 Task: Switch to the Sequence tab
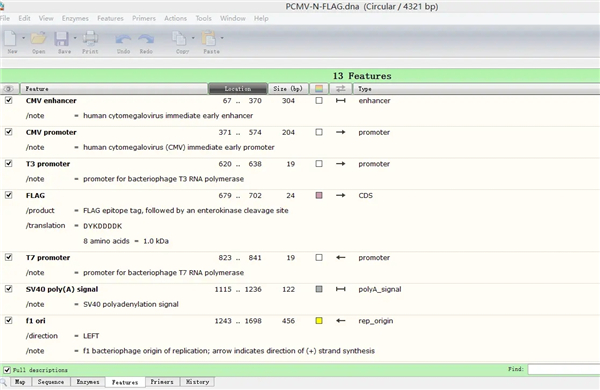51,382
